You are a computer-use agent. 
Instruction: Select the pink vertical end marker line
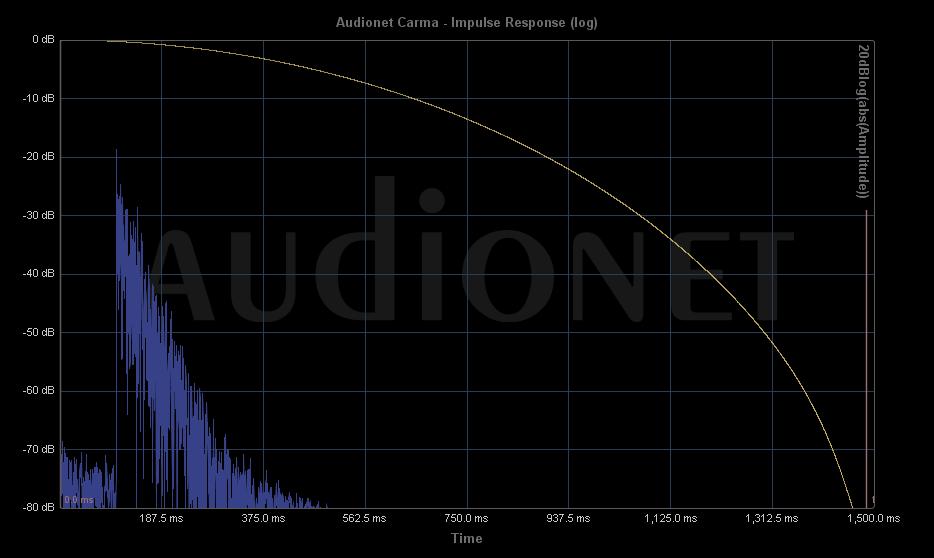tap(866, 359)
